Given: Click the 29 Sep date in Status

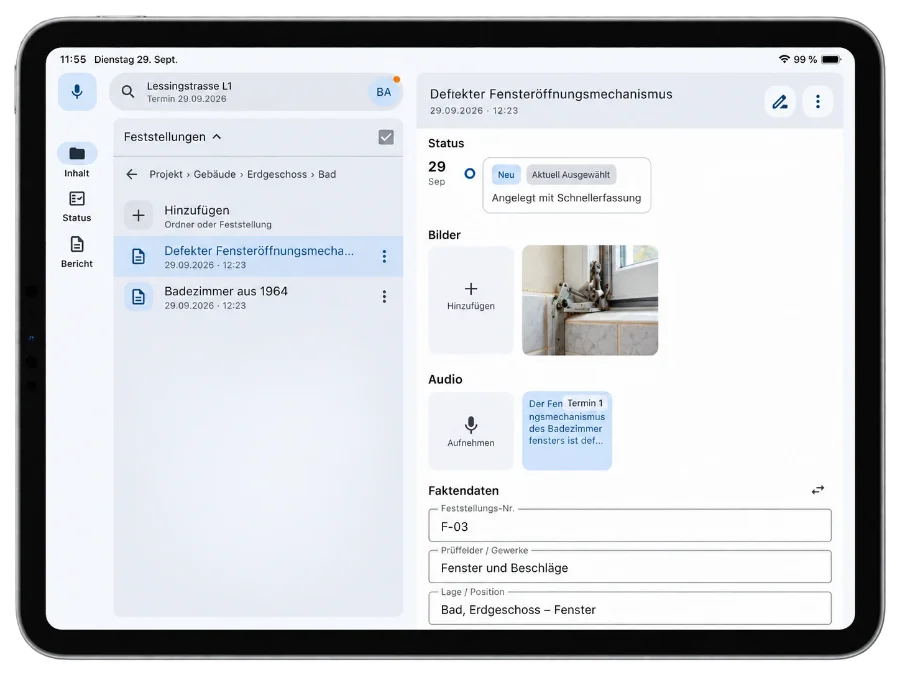Looking at the screenshot, I should pos(437,172).
